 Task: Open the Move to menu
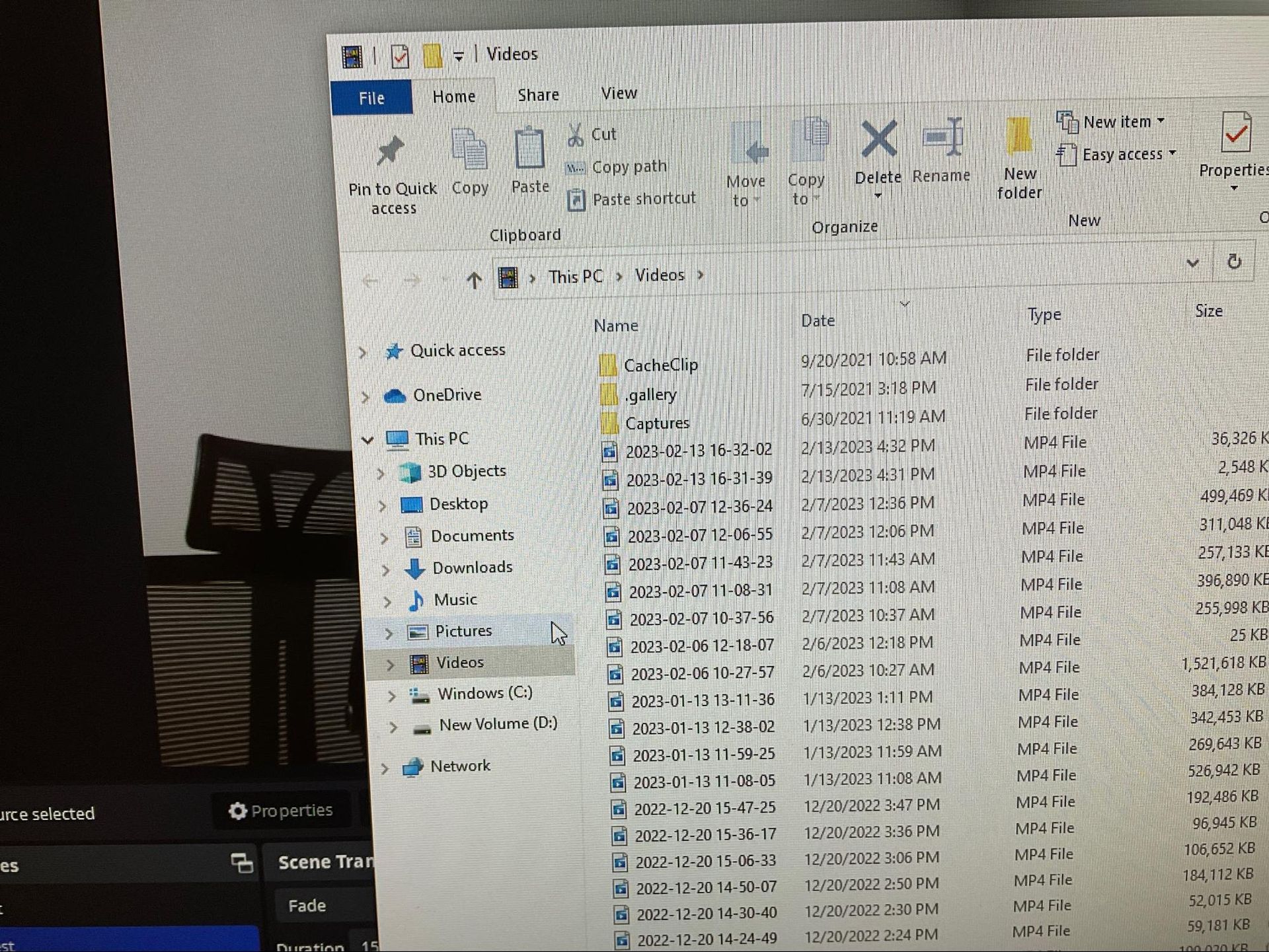tap(746, 165)
